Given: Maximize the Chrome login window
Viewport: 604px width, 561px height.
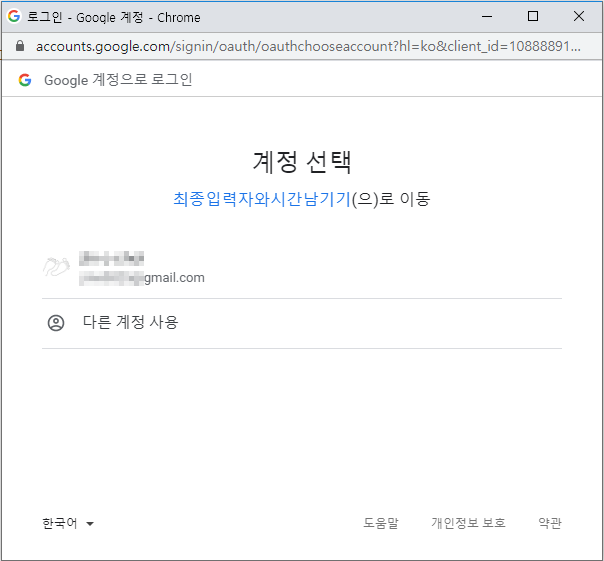Looking at the screenshot, I should 533,17.
